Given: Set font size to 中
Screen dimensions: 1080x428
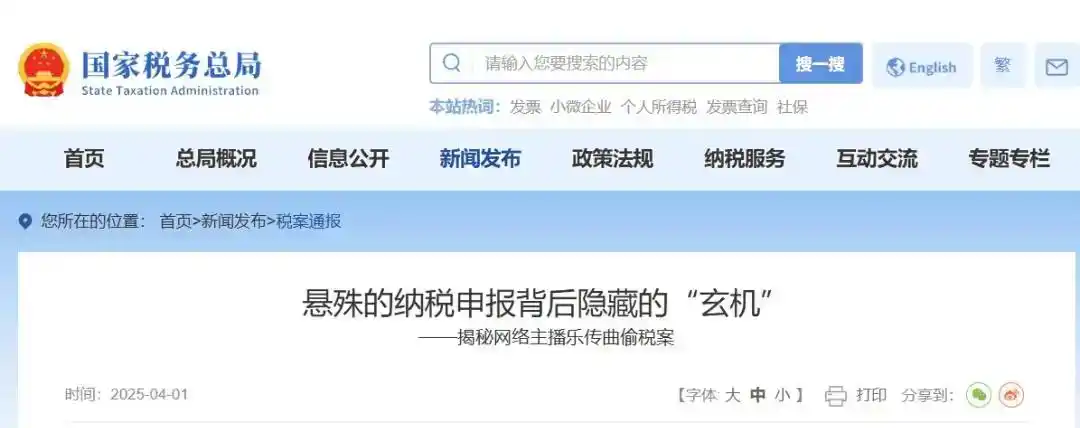Looking at the screenshot, I should tap(758, 395).
